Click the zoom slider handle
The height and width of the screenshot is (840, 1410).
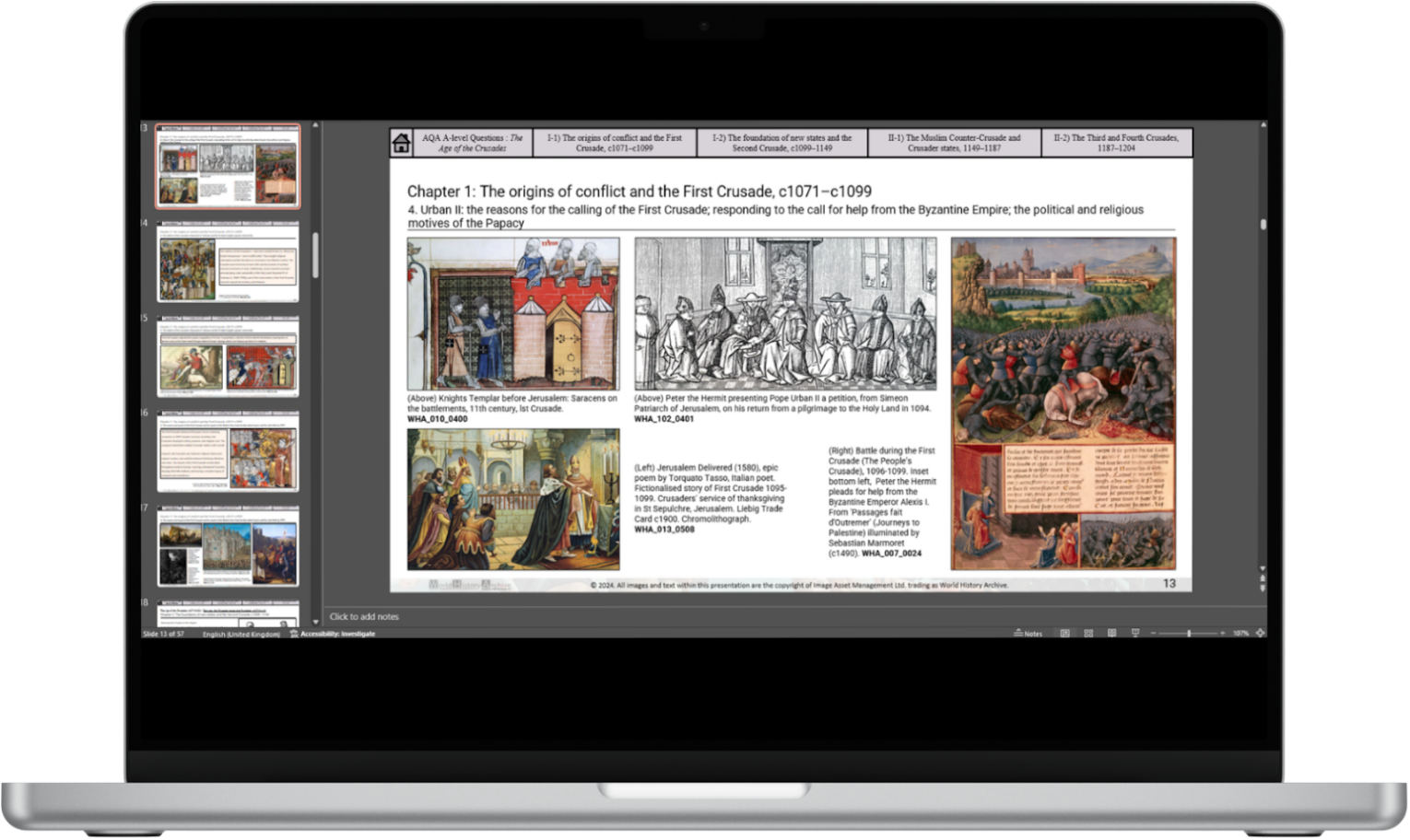pos(1189,634)
